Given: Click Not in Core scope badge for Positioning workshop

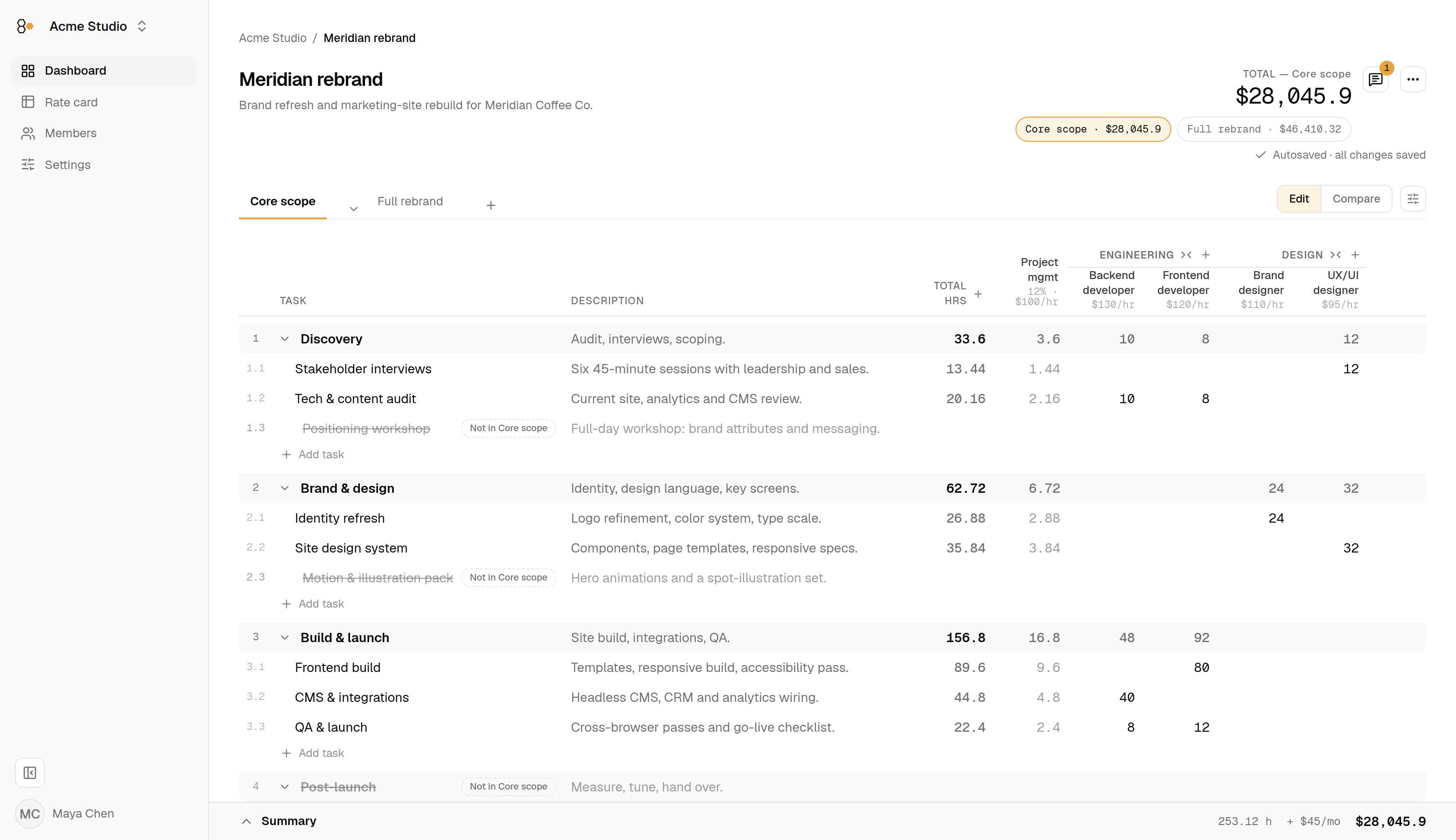Looking at the screenshot, I should coord(508,428).
